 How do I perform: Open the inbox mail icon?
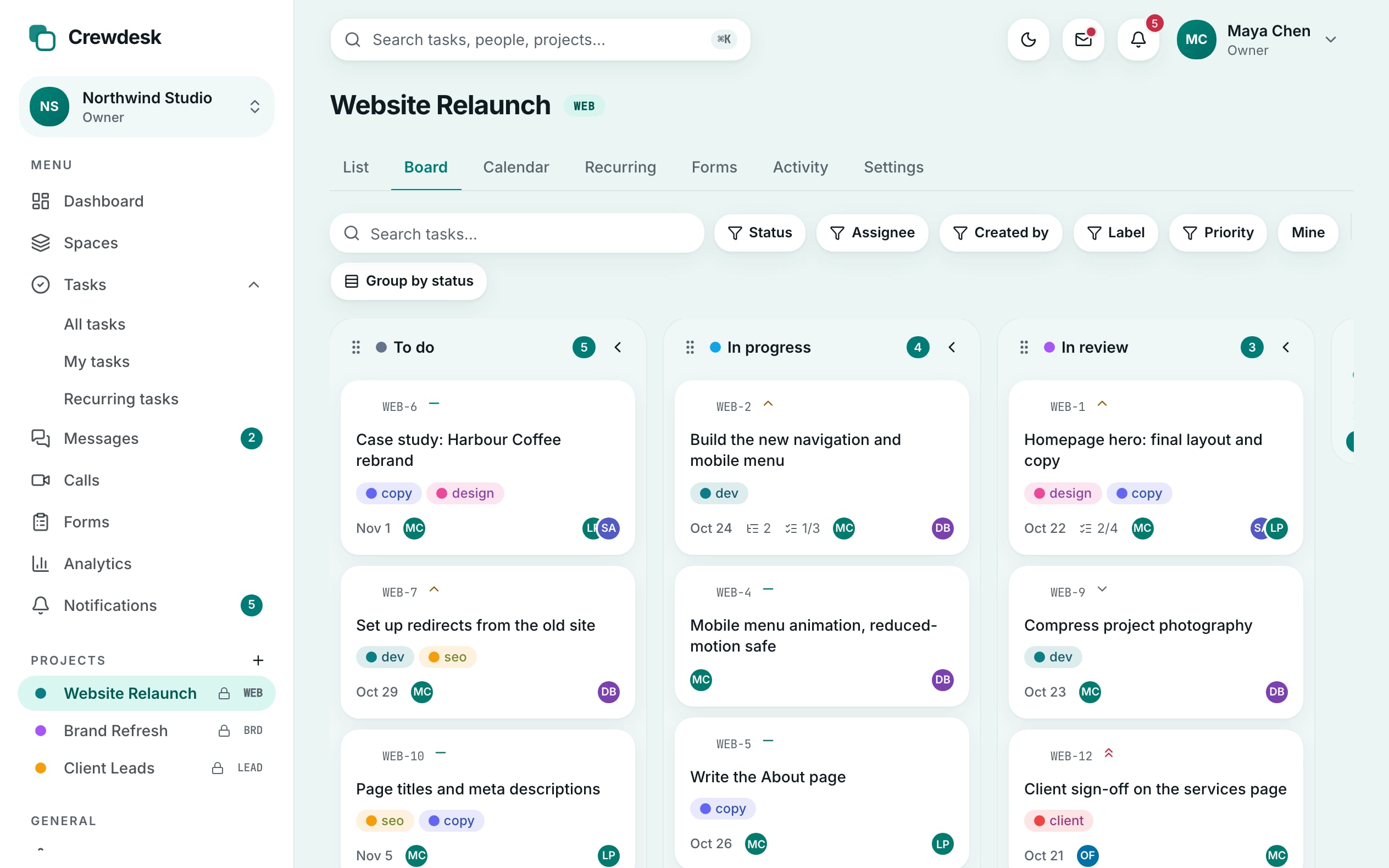(x=1083, y=39)
